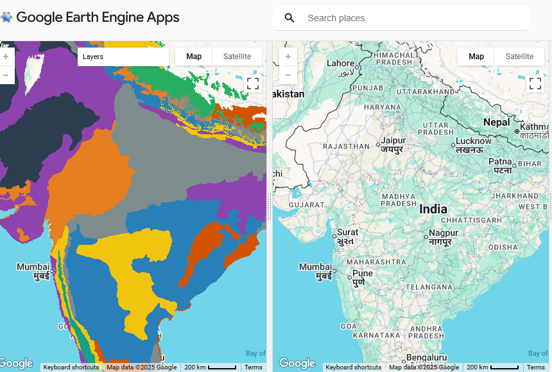Click Google Earth Engine Apps title

[x=98, y=17]
